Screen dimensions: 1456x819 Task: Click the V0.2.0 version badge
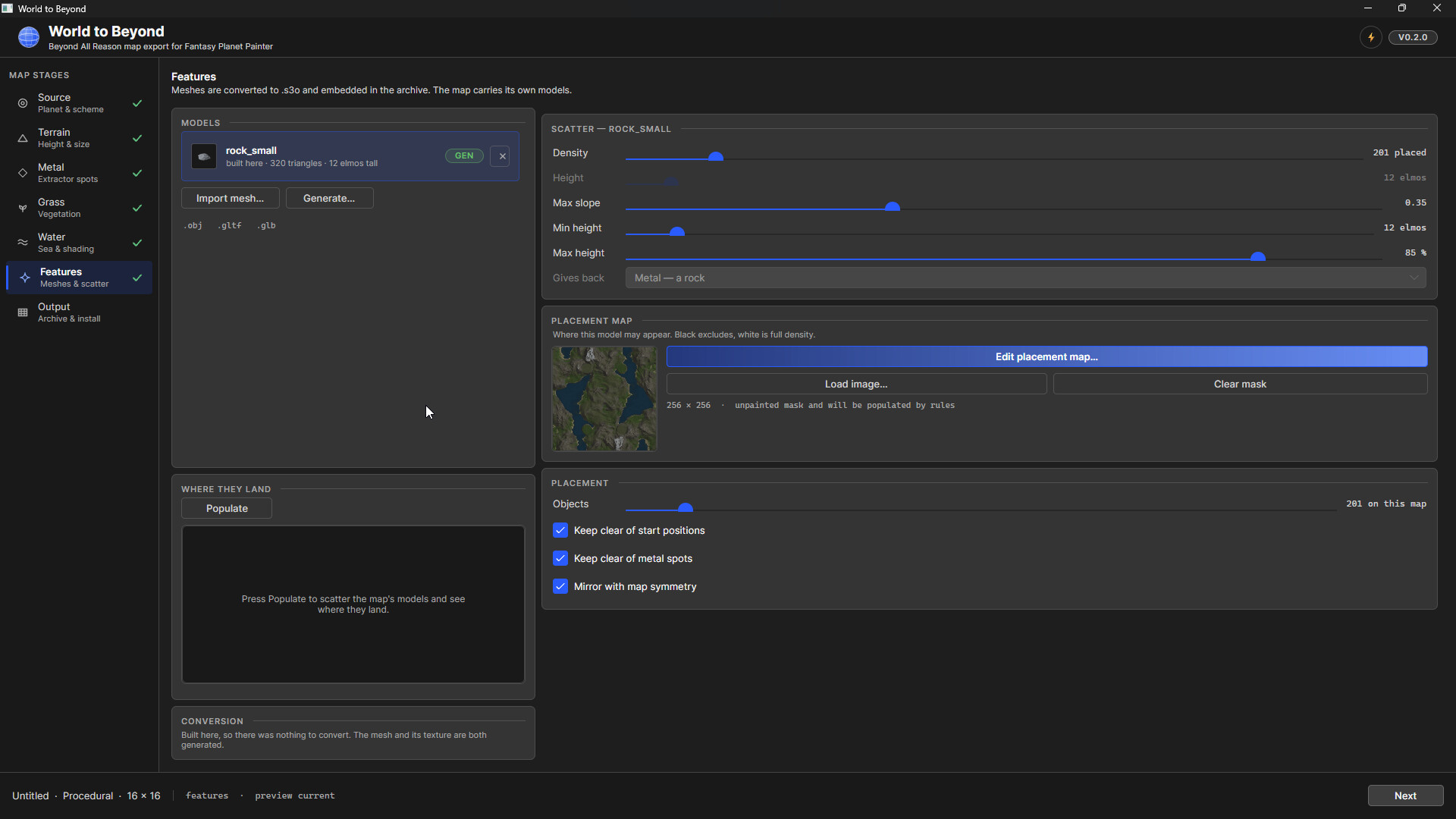(1413, 37)
